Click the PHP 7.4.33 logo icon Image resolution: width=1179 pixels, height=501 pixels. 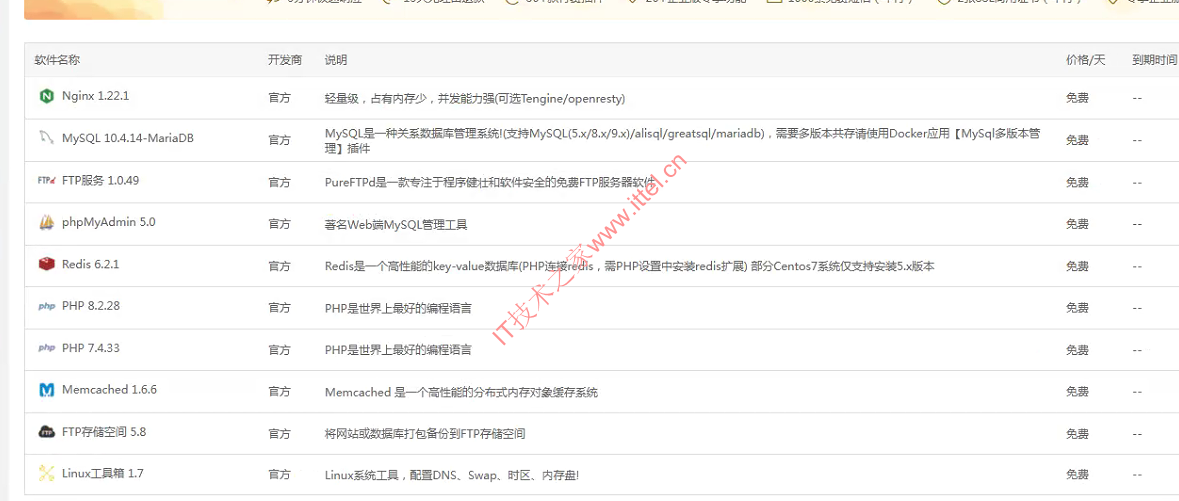47,348
